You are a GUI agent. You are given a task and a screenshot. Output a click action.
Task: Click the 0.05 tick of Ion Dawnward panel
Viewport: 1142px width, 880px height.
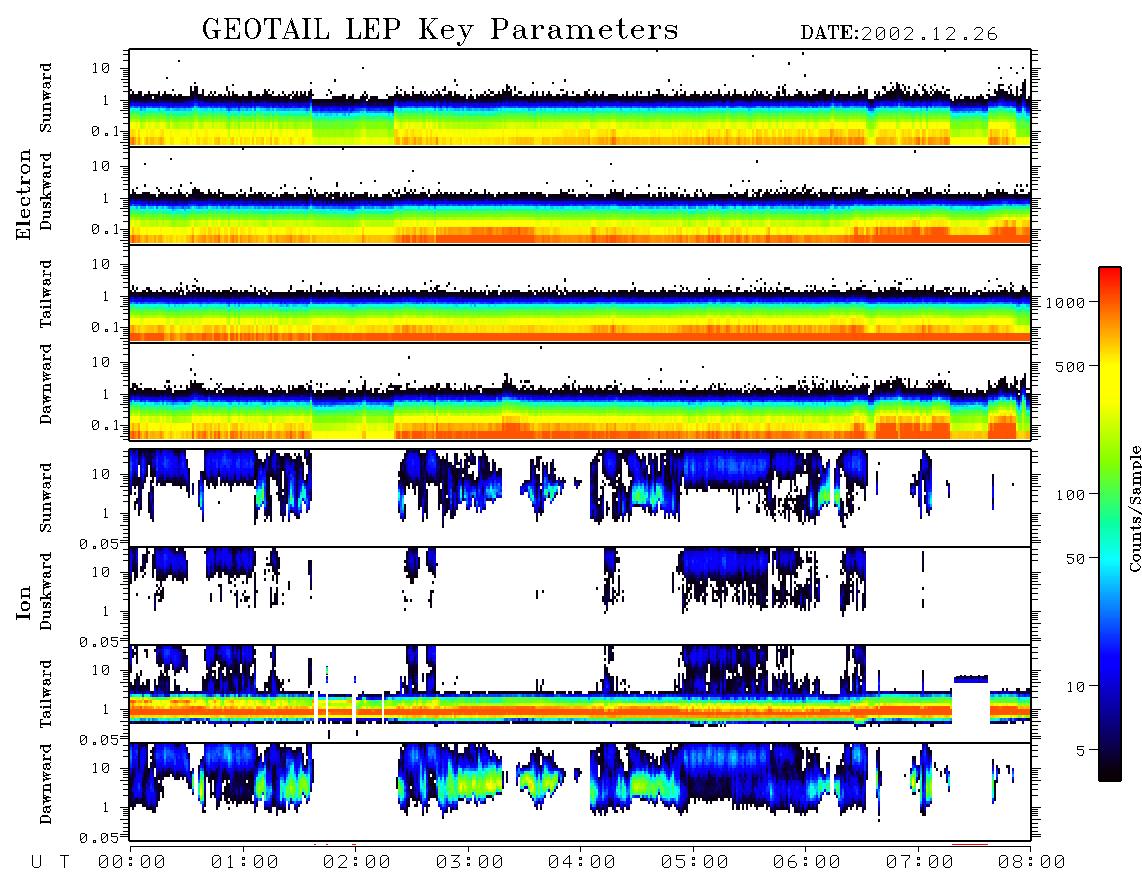[98, 838]
